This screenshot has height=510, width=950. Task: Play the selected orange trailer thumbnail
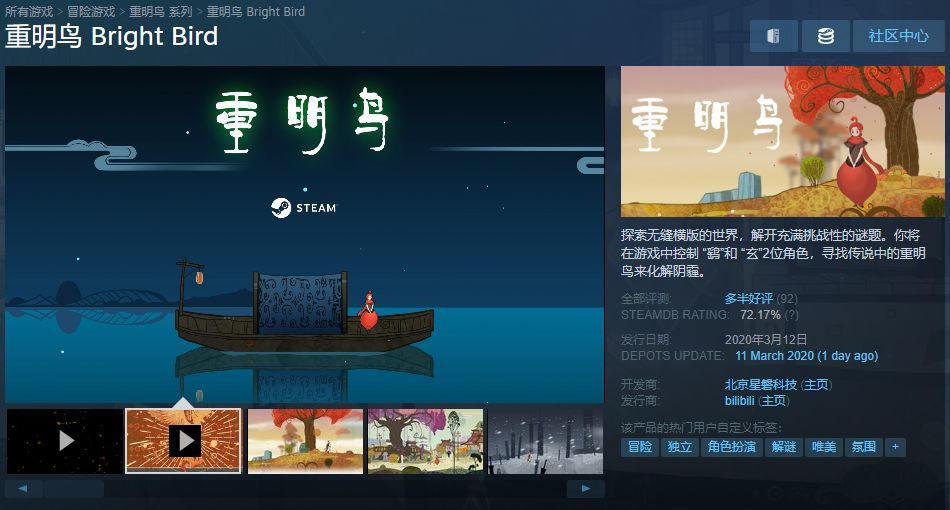coord(184,440)
